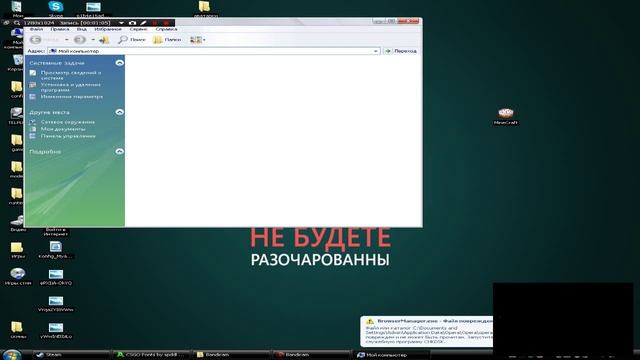Click Просмотр сведений о системе link
This screenshot has height=360, width=640.
[71, 75]
